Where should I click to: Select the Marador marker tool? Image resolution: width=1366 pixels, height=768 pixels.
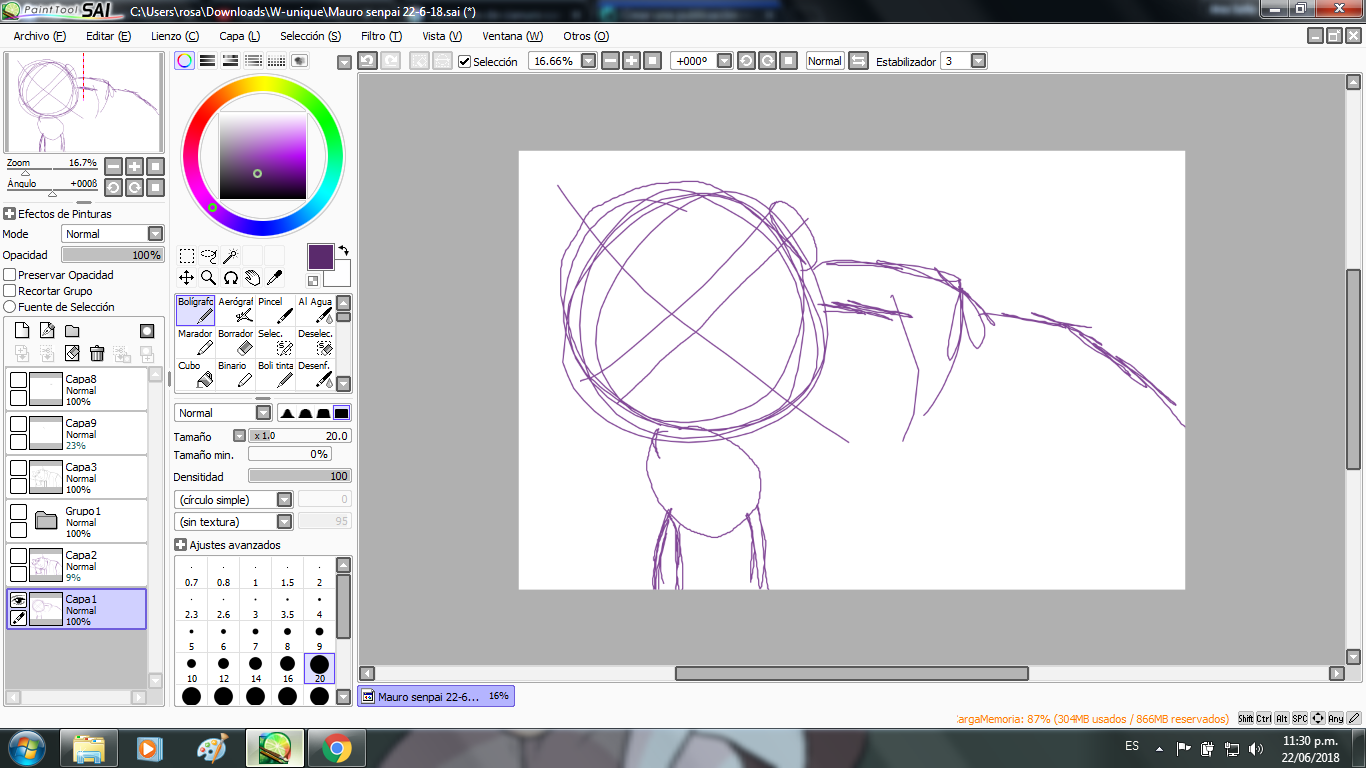coord(195,342)
